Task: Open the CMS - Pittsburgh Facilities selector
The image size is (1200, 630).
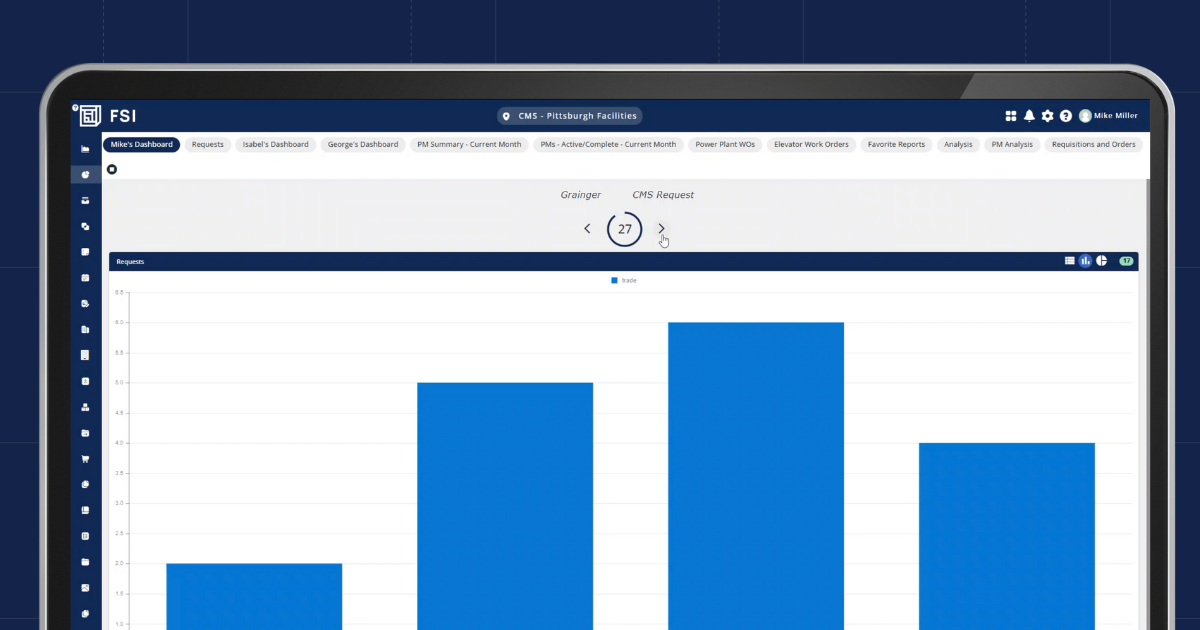Action: (569, 116)
